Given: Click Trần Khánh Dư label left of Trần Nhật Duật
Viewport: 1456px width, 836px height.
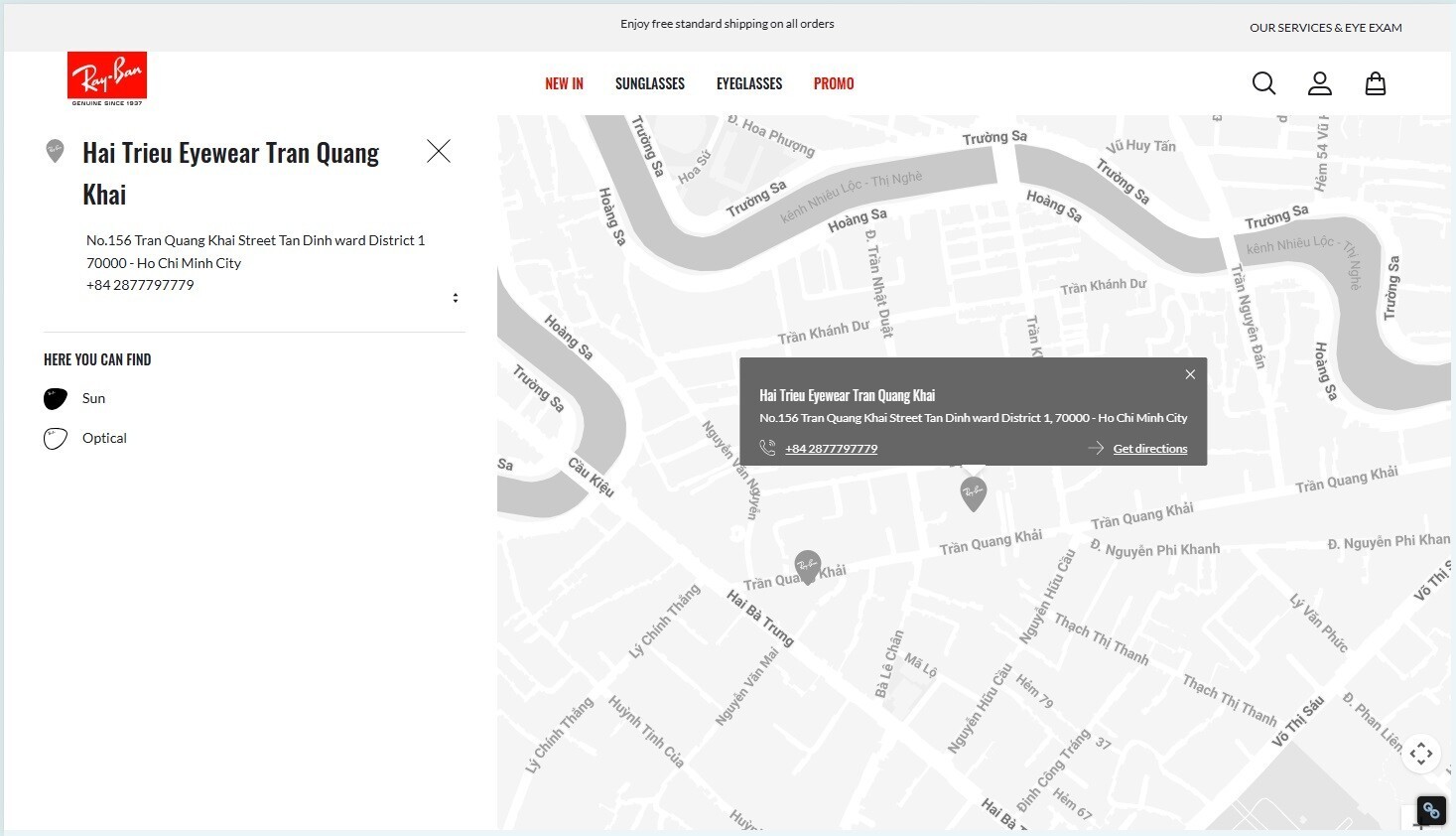Looking at the screenshot, I should pyautogui.click(x=823, y=332).
